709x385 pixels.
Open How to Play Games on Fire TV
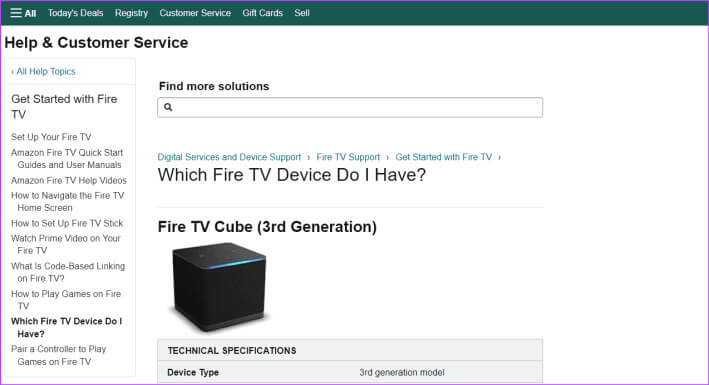click(66, 300)
